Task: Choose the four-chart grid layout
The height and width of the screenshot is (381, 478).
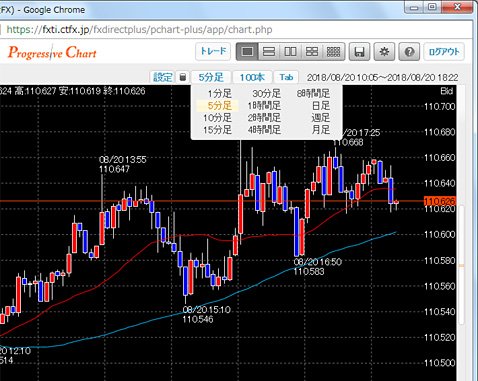Action: pos(312,52)
